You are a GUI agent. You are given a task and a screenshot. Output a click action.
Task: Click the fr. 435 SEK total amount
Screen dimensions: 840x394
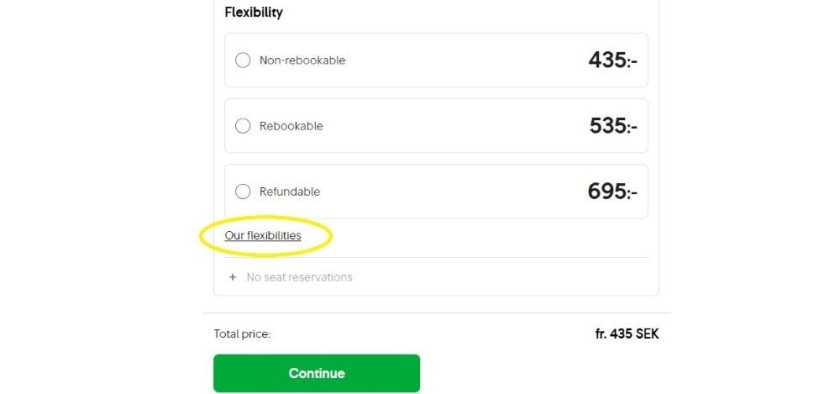tap(627, 334)
